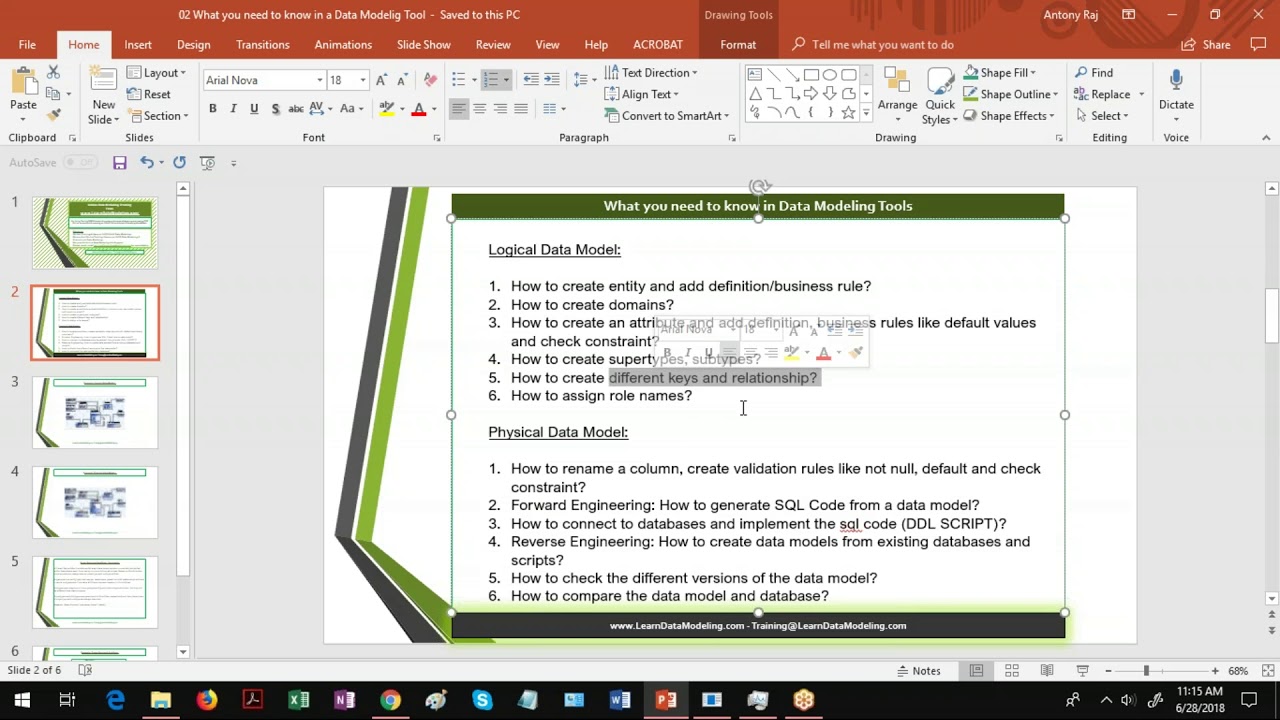Click the Redo arrow icon
Viewport: 1280px width, 720px height.
pyautogui.click(x=179, y=162)
